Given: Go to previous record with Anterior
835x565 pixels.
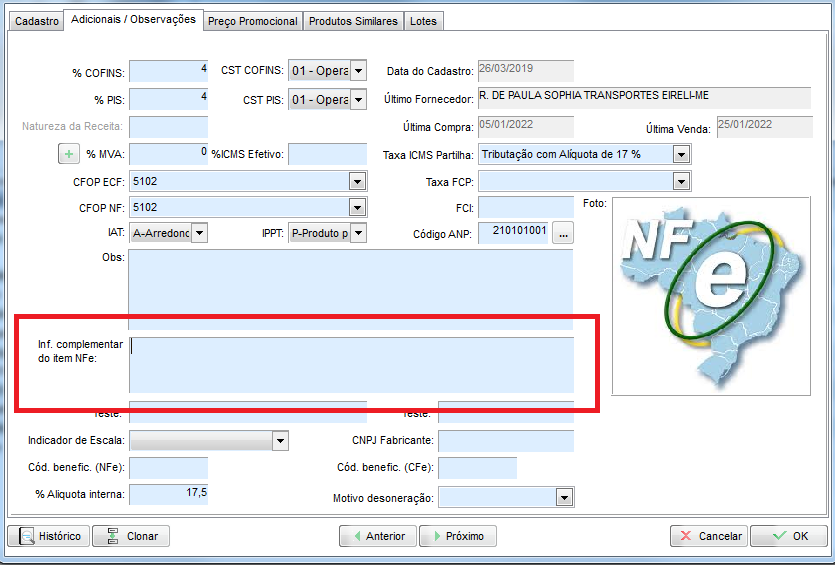Looking at the screenshot, I should pyautogui.click(x=377, y=536).
